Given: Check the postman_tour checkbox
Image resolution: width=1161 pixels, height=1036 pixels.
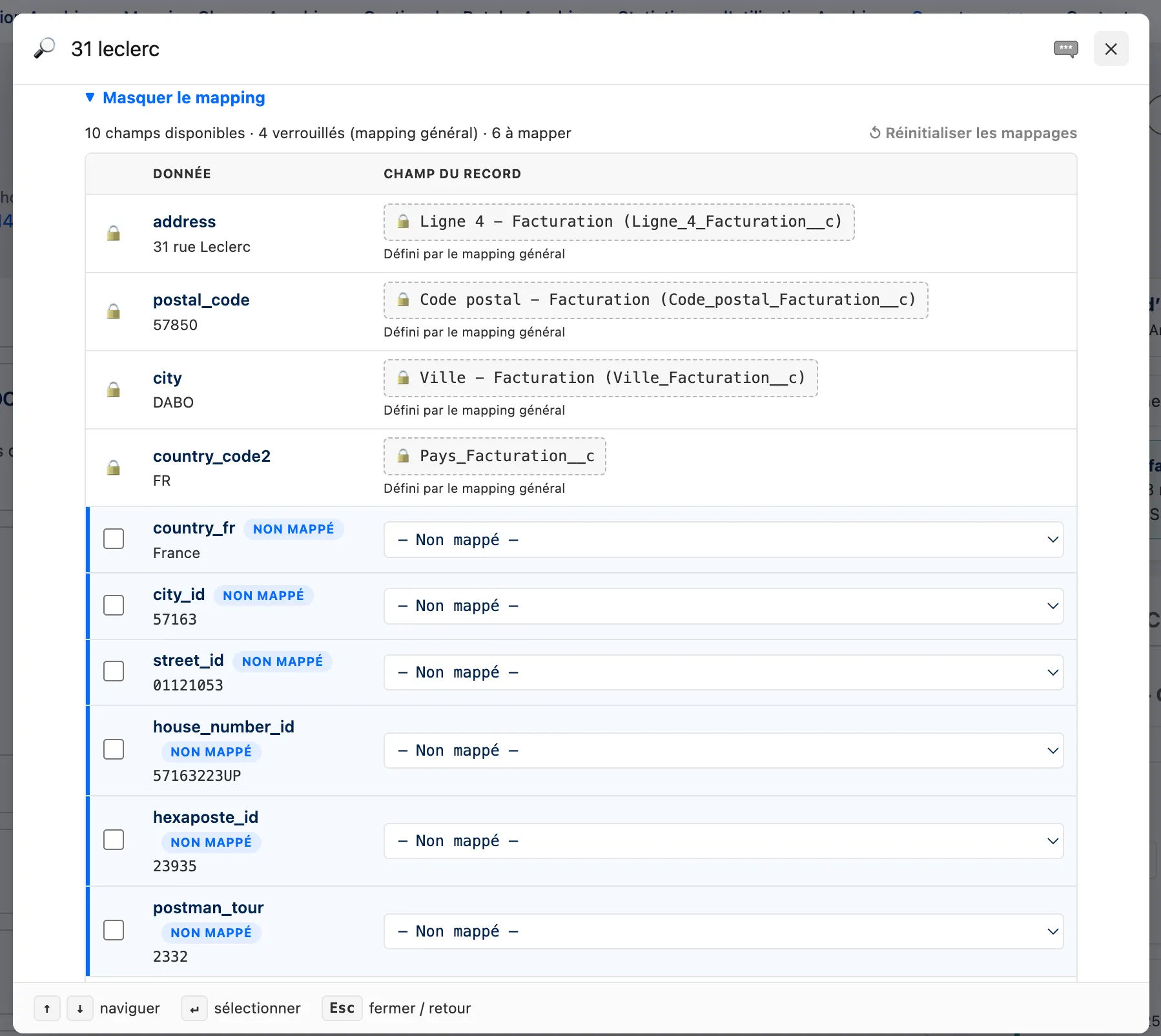Looking at the screenshot, I should pos(114,930).
